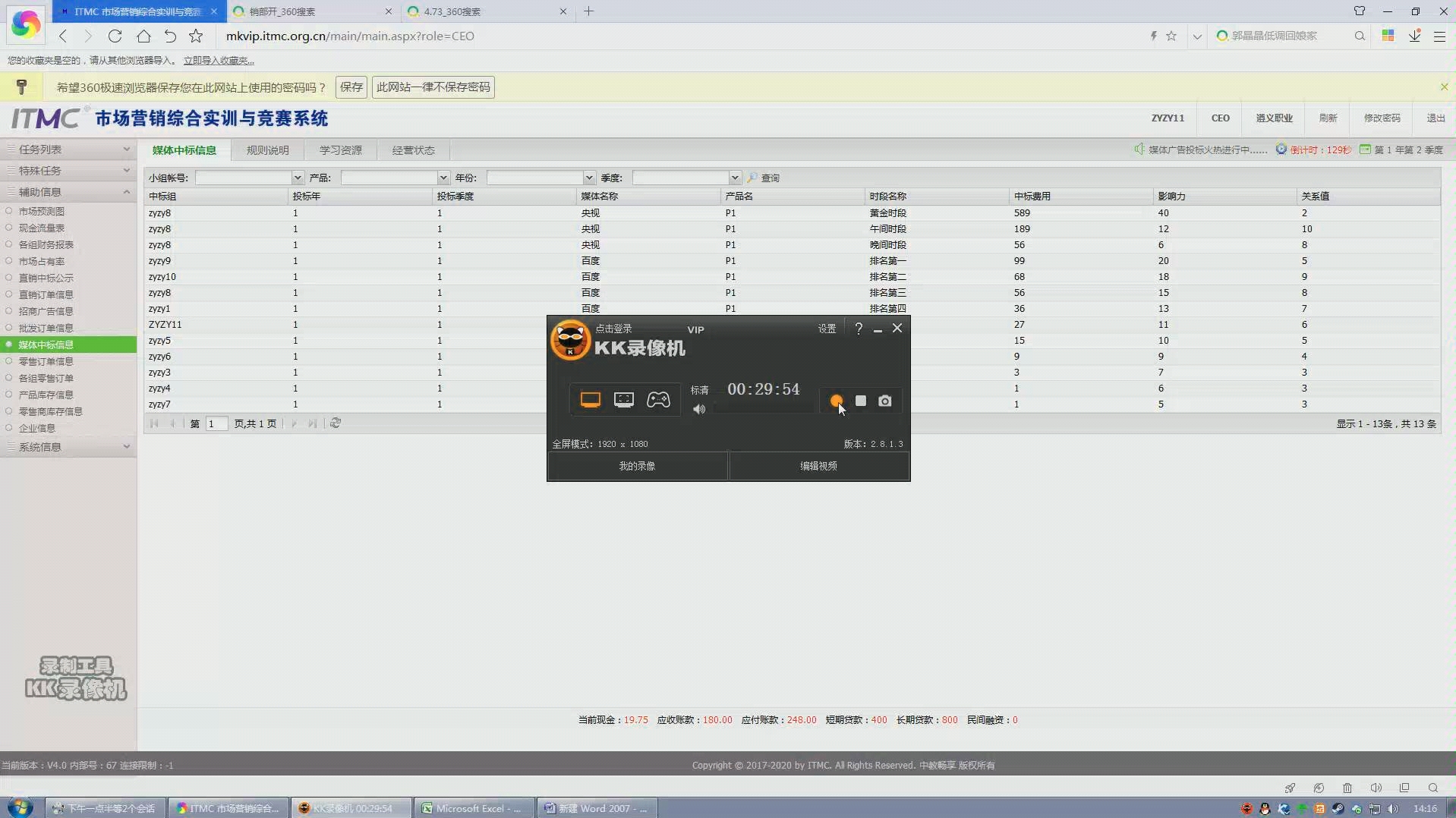Switch to the 规则说明 tab

267,150
